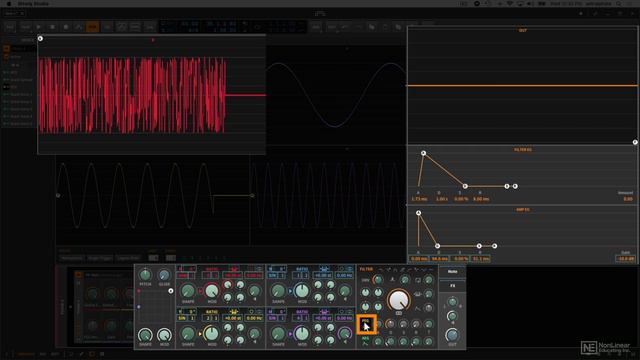The height and width of the screenshot is (360, 640).
Task: Select the Amp EG decay breakpoint
Action: pos(437,246)
